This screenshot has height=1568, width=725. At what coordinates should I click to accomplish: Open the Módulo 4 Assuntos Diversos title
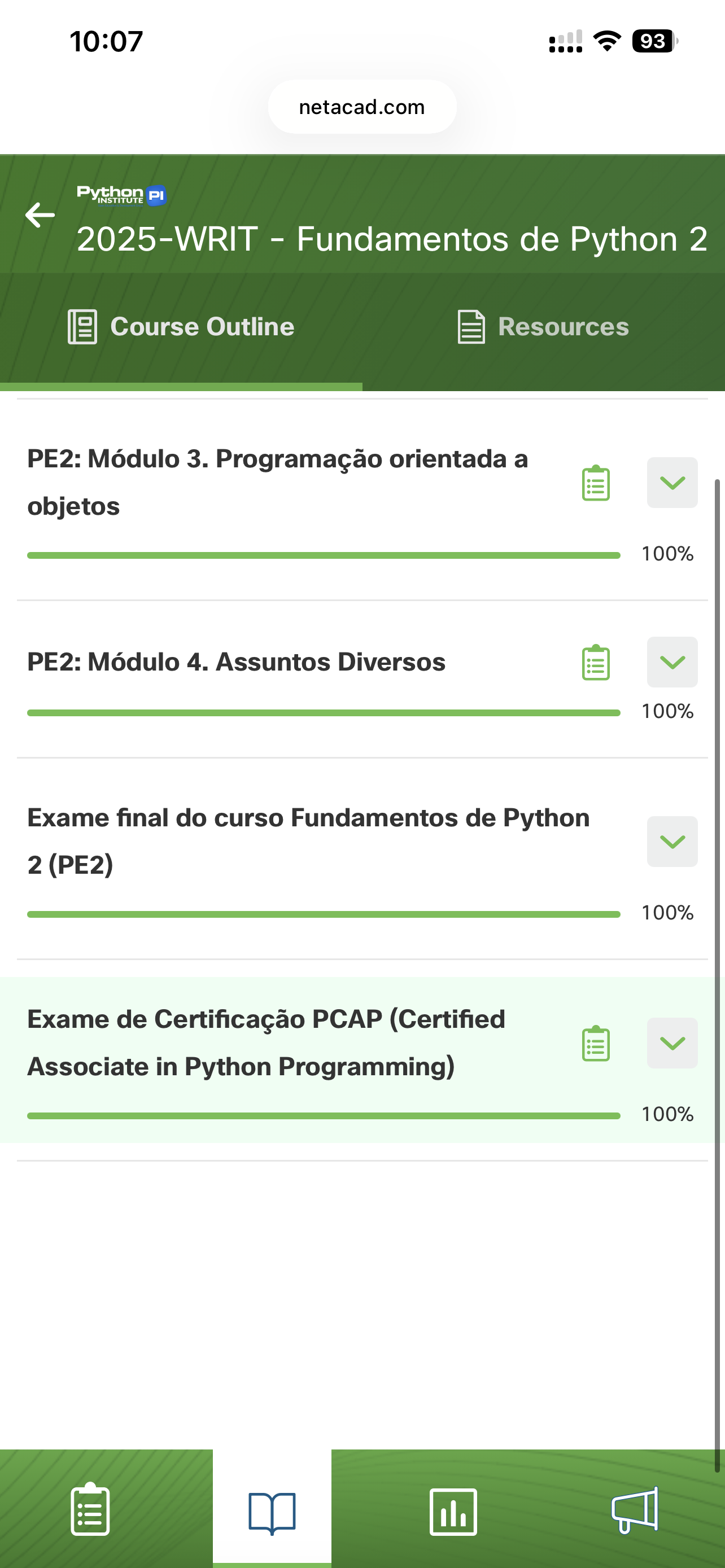[236, 662]
